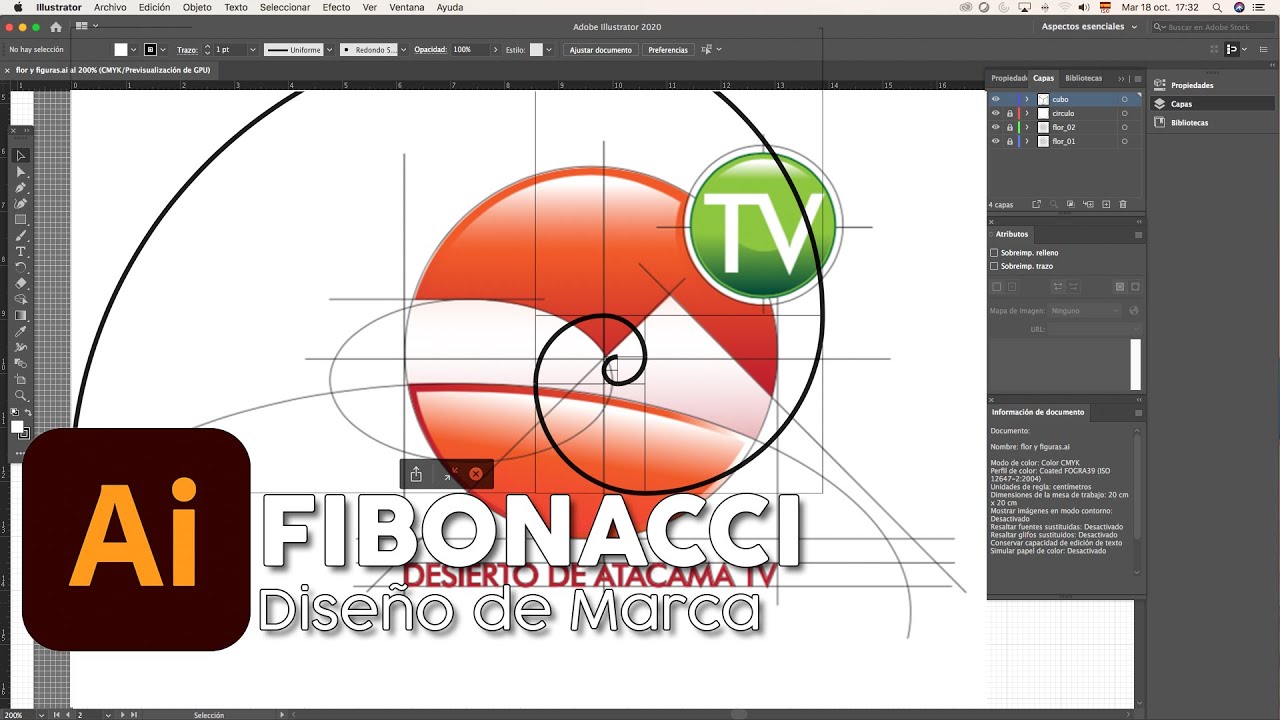Image resolution: width=1280 pixels, height=720 pixels.
Task: Enable Sobreimp. trazo checkbox
Action: tap(994, 267)
